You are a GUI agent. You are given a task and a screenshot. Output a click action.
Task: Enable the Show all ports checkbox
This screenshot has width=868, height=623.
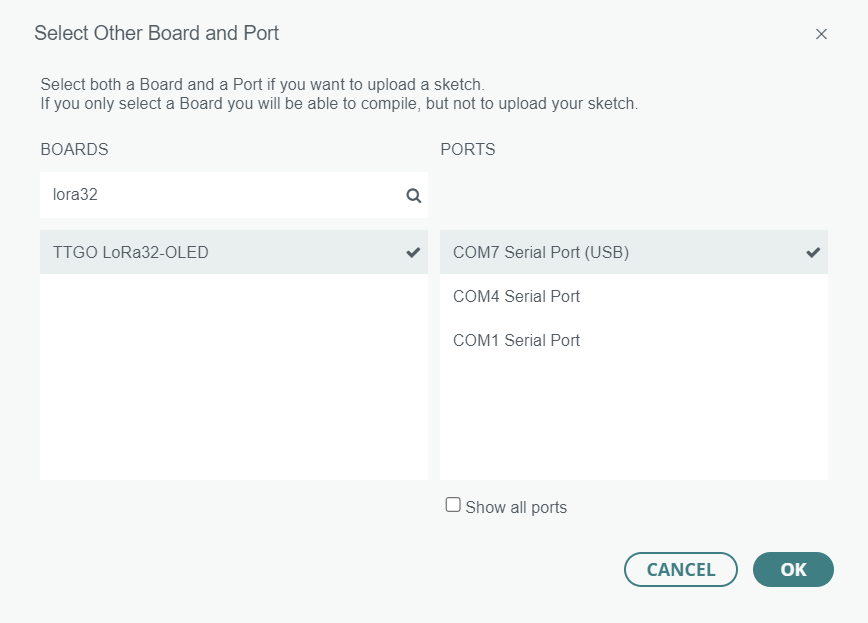coord(453,506)
